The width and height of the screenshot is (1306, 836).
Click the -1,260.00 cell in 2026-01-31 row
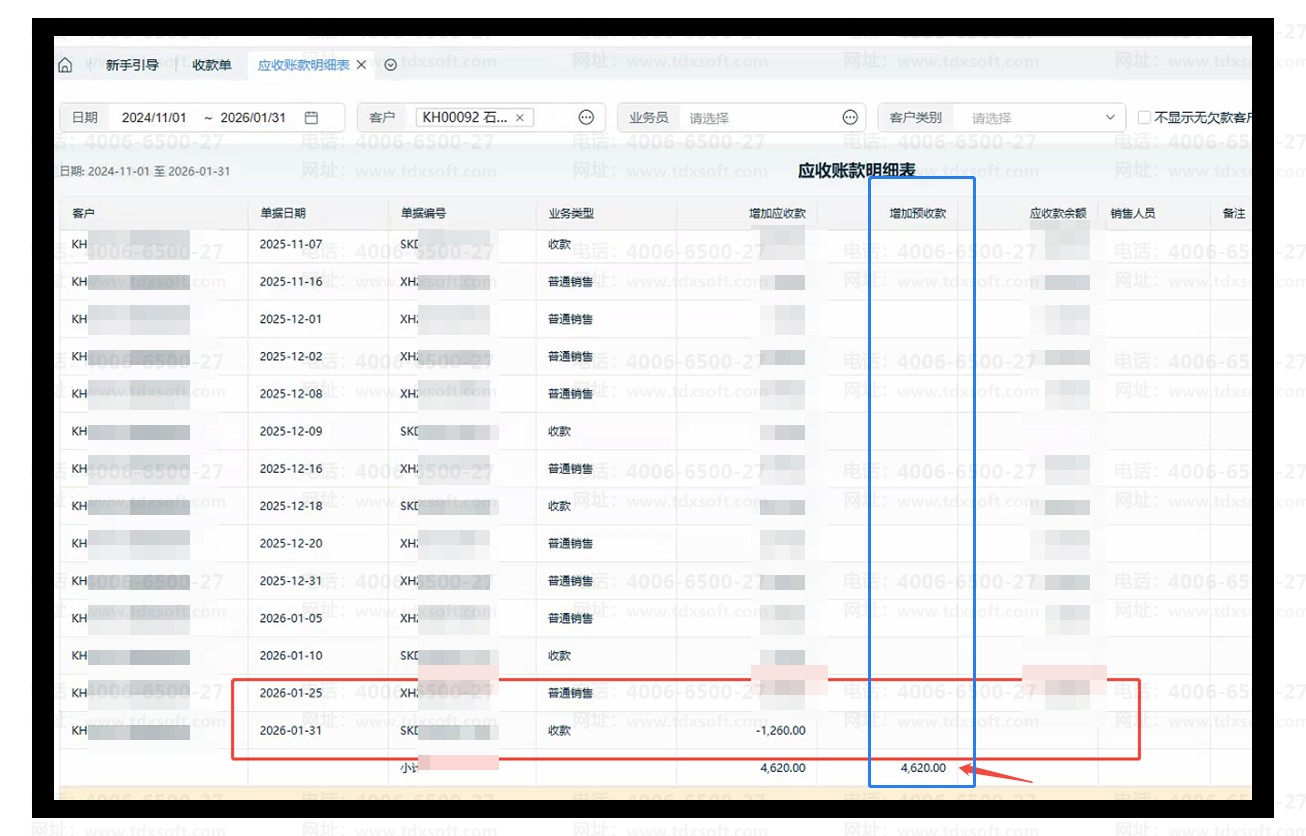[x=780, y=730]
